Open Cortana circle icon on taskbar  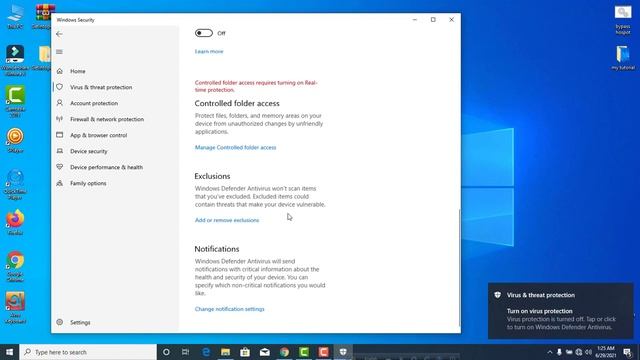pos(166,352)
